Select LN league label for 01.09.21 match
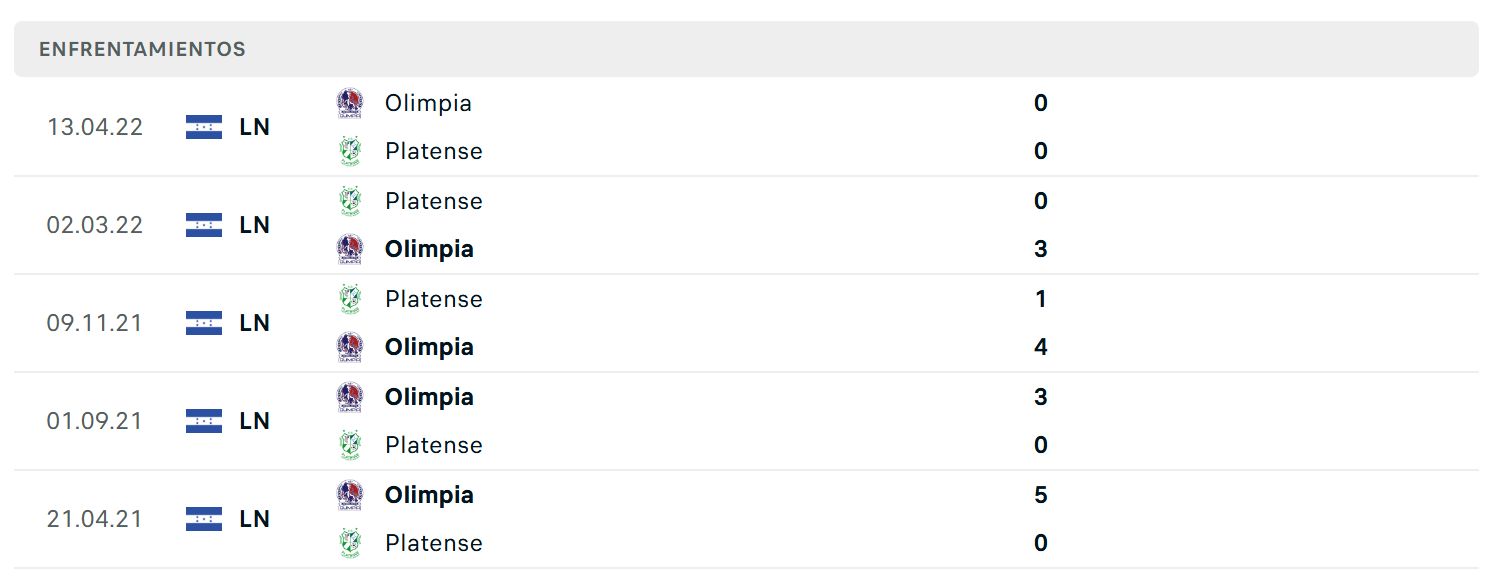 coord(255,421)
